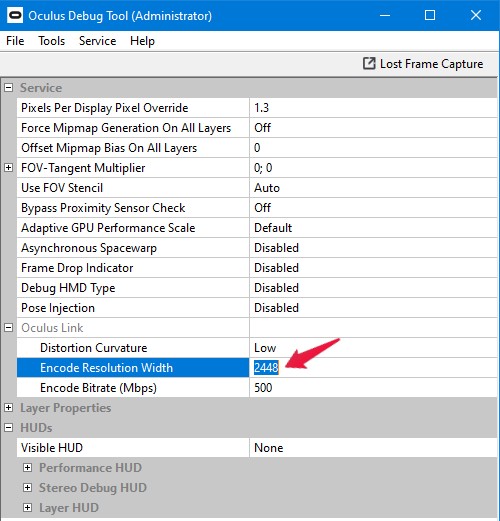Collapse the Oculus Link group
Viewport: 500px width, 521px height.
pos(9,328)
